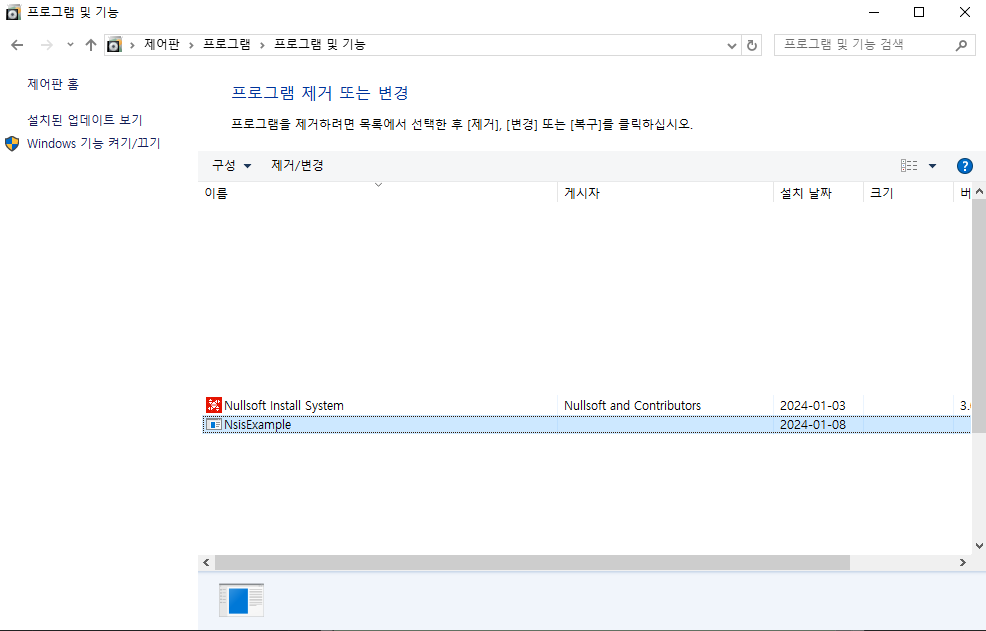
Task: Select Nullsoft Install System row
Action: [x=587, y=406]
